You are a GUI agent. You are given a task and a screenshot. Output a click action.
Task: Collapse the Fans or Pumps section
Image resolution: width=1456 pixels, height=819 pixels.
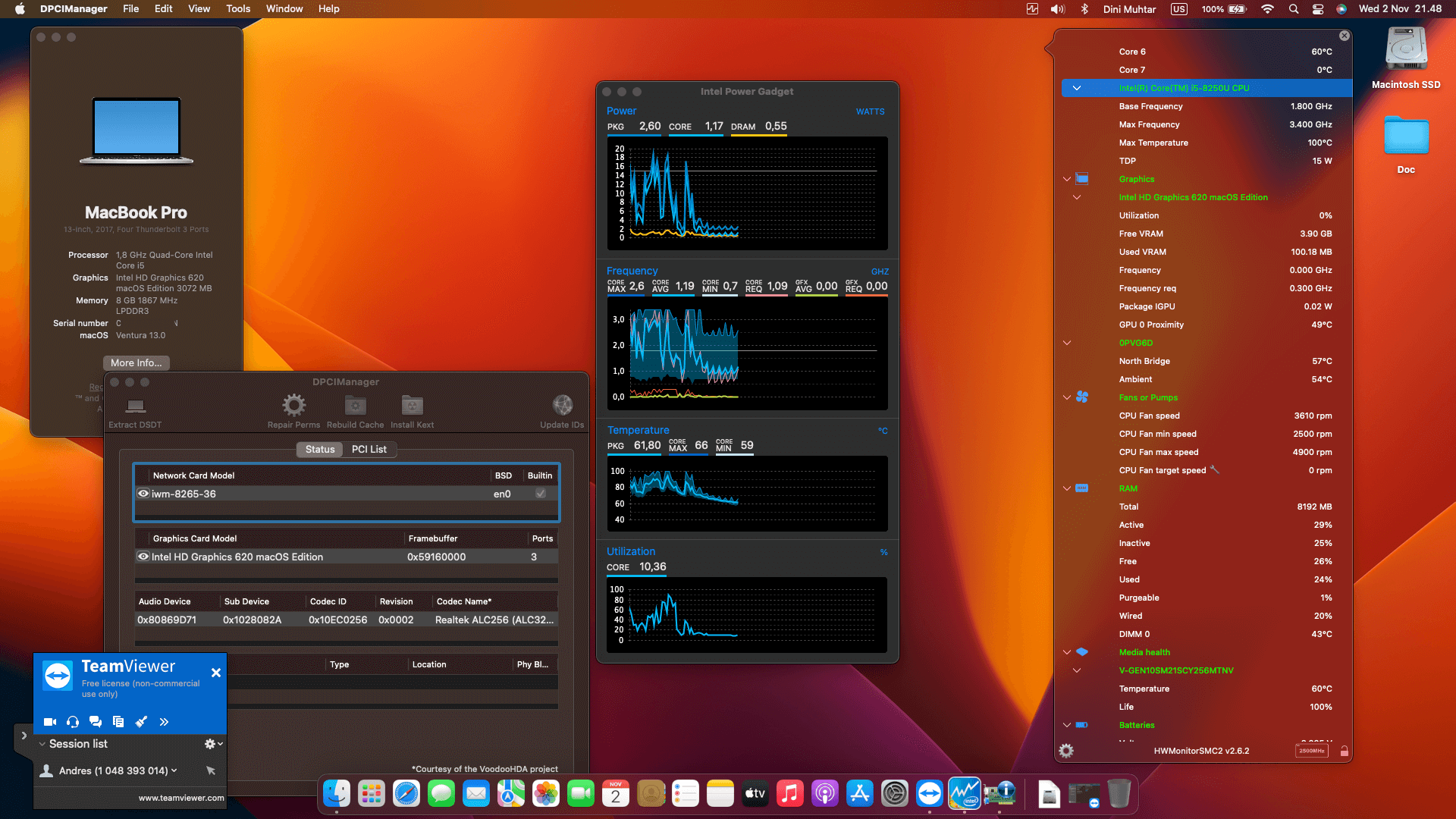(x=1066, y=397)
